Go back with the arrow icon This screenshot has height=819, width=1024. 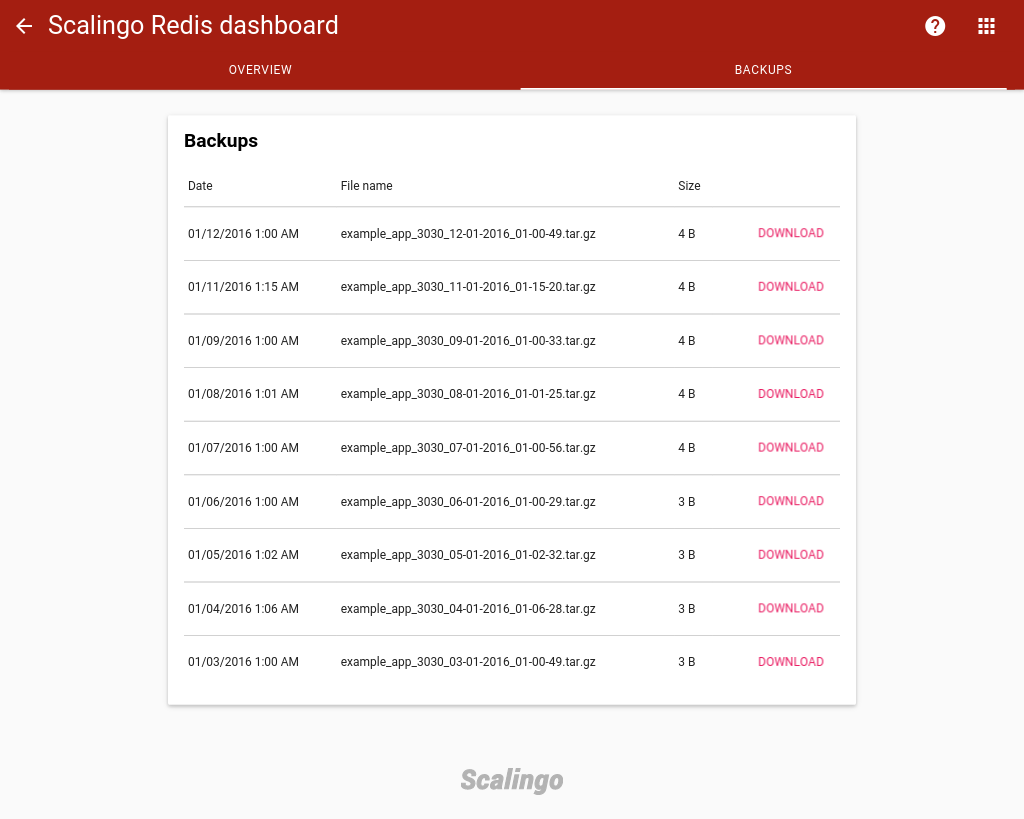pos(24,26)
